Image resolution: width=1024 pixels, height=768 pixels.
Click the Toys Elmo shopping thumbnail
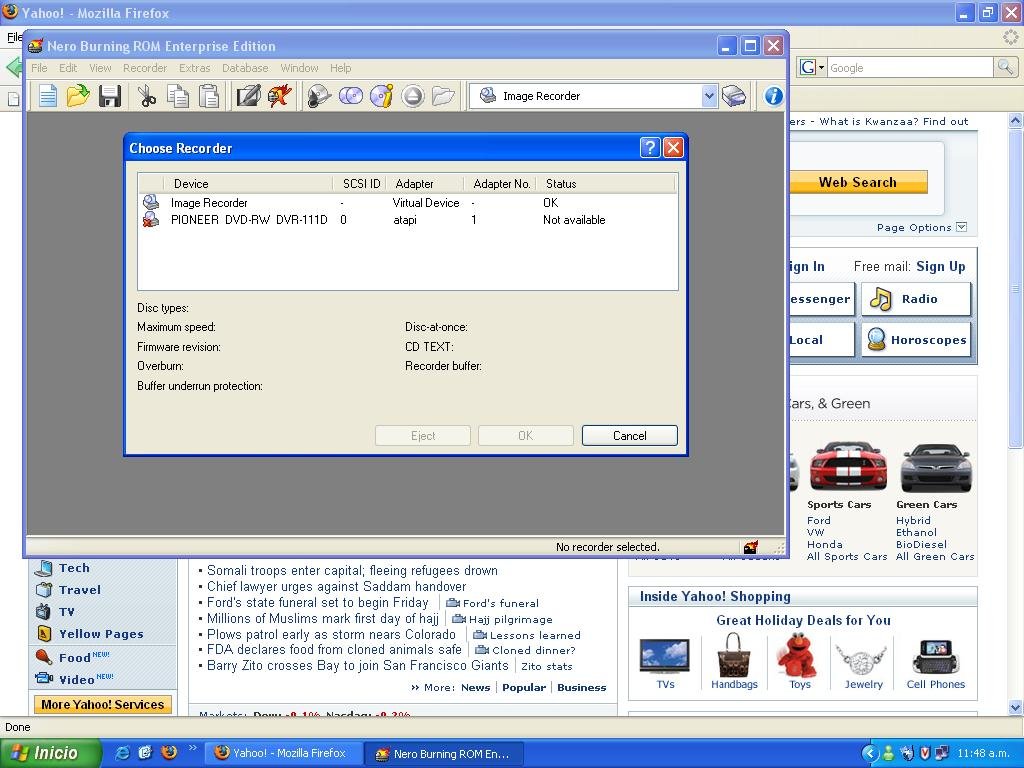(x=797, y=655)
